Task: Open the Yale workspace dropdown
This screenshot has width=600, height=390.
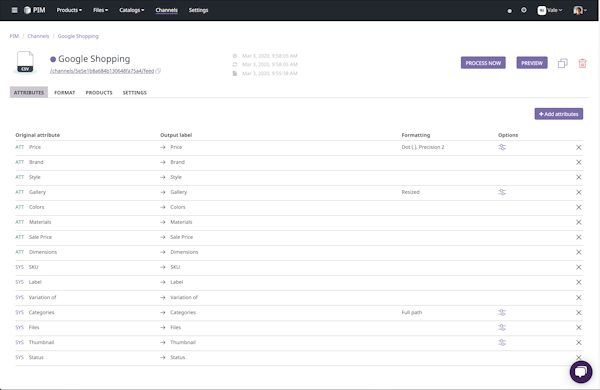Action: [550, 10]
